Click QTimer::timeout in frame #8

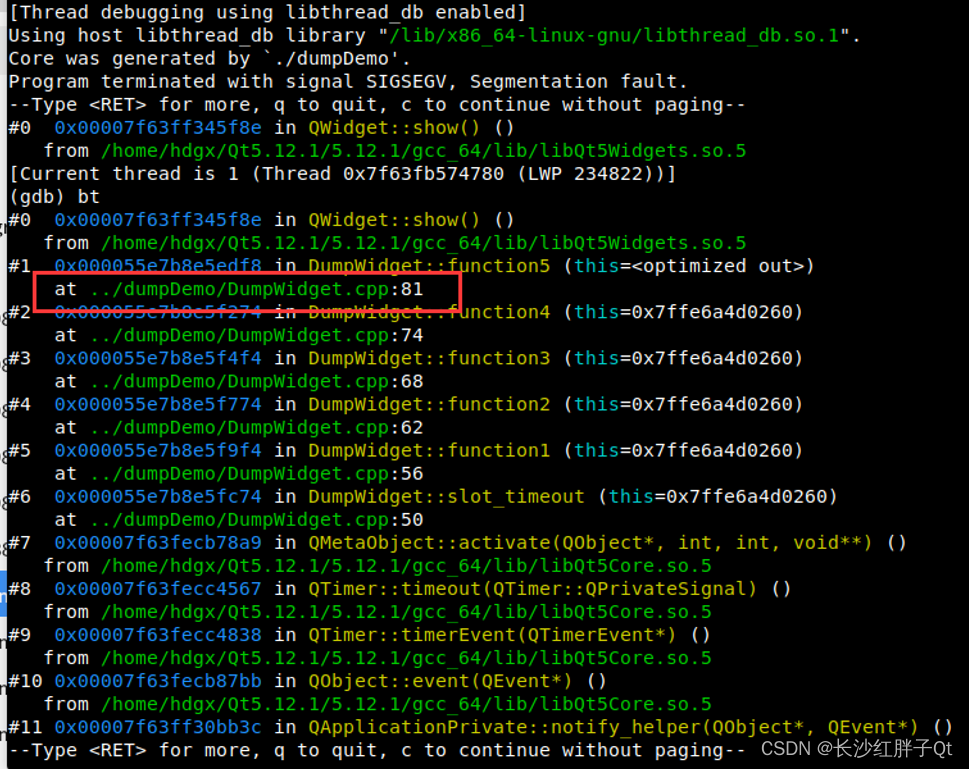[x=533, y=589]
